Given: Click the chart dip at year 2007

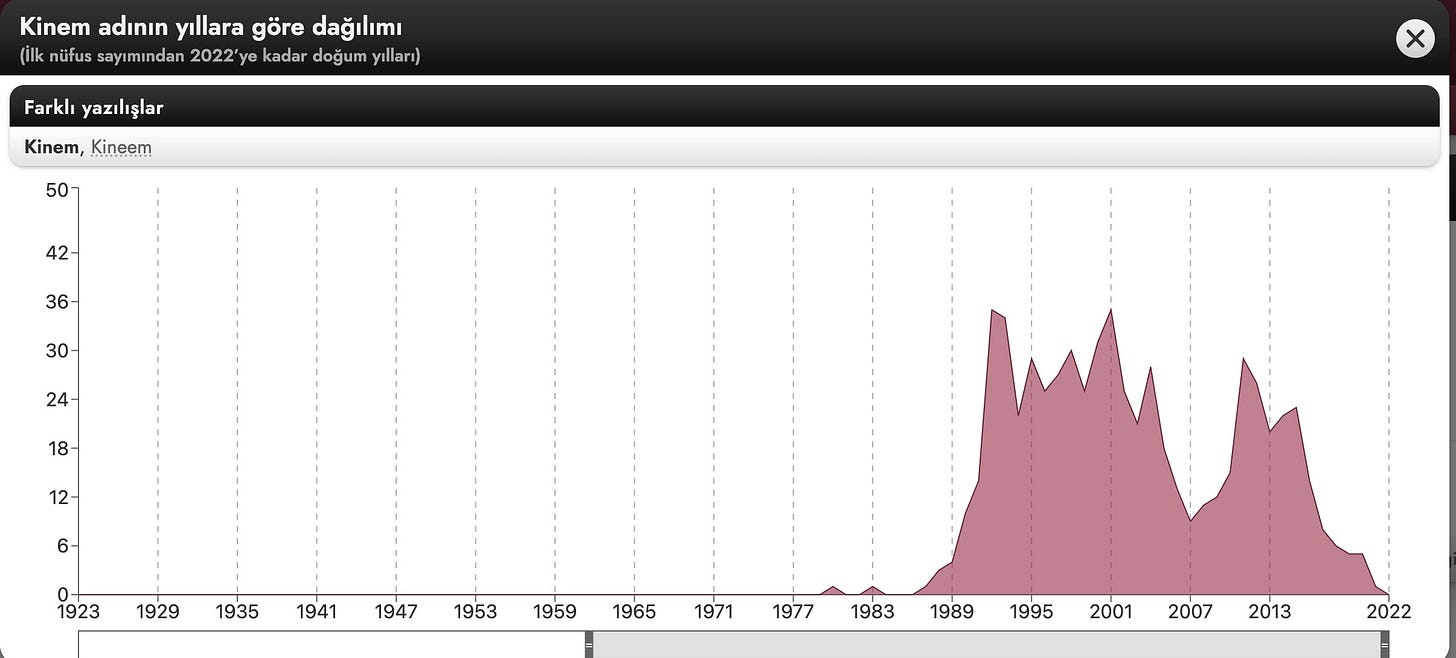Looking at the screenshot, I should click(x=1190, y=521).
